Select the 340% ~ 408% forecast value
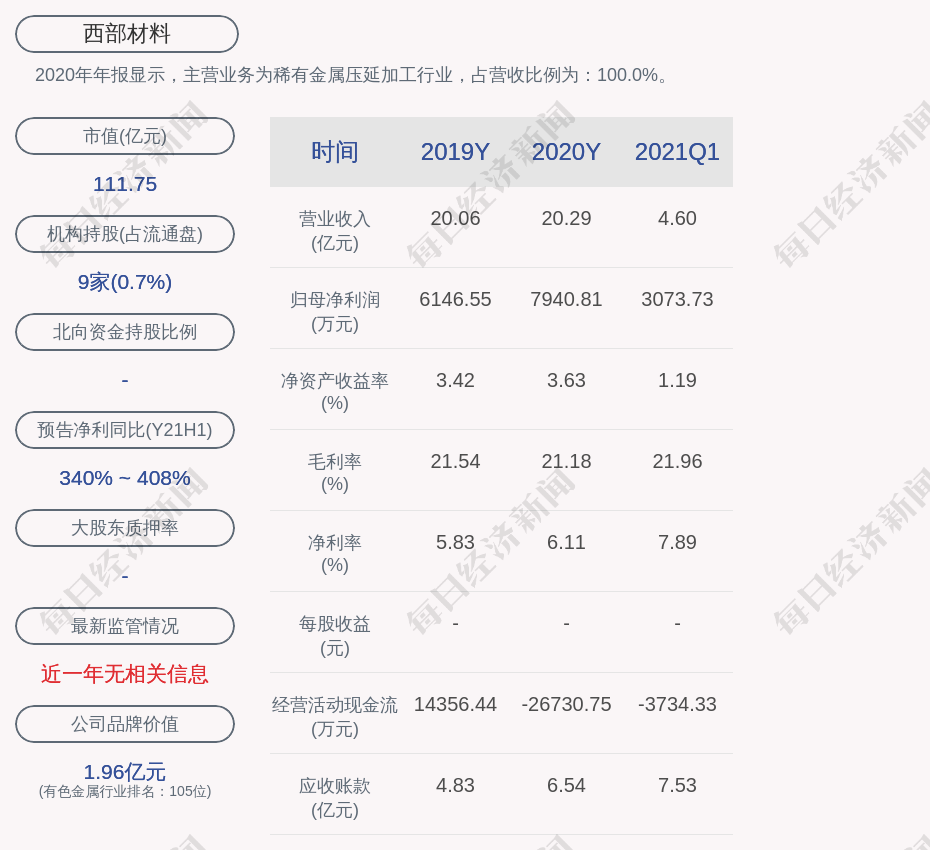Viewport: 930px width, 850px height. (125, 478)
